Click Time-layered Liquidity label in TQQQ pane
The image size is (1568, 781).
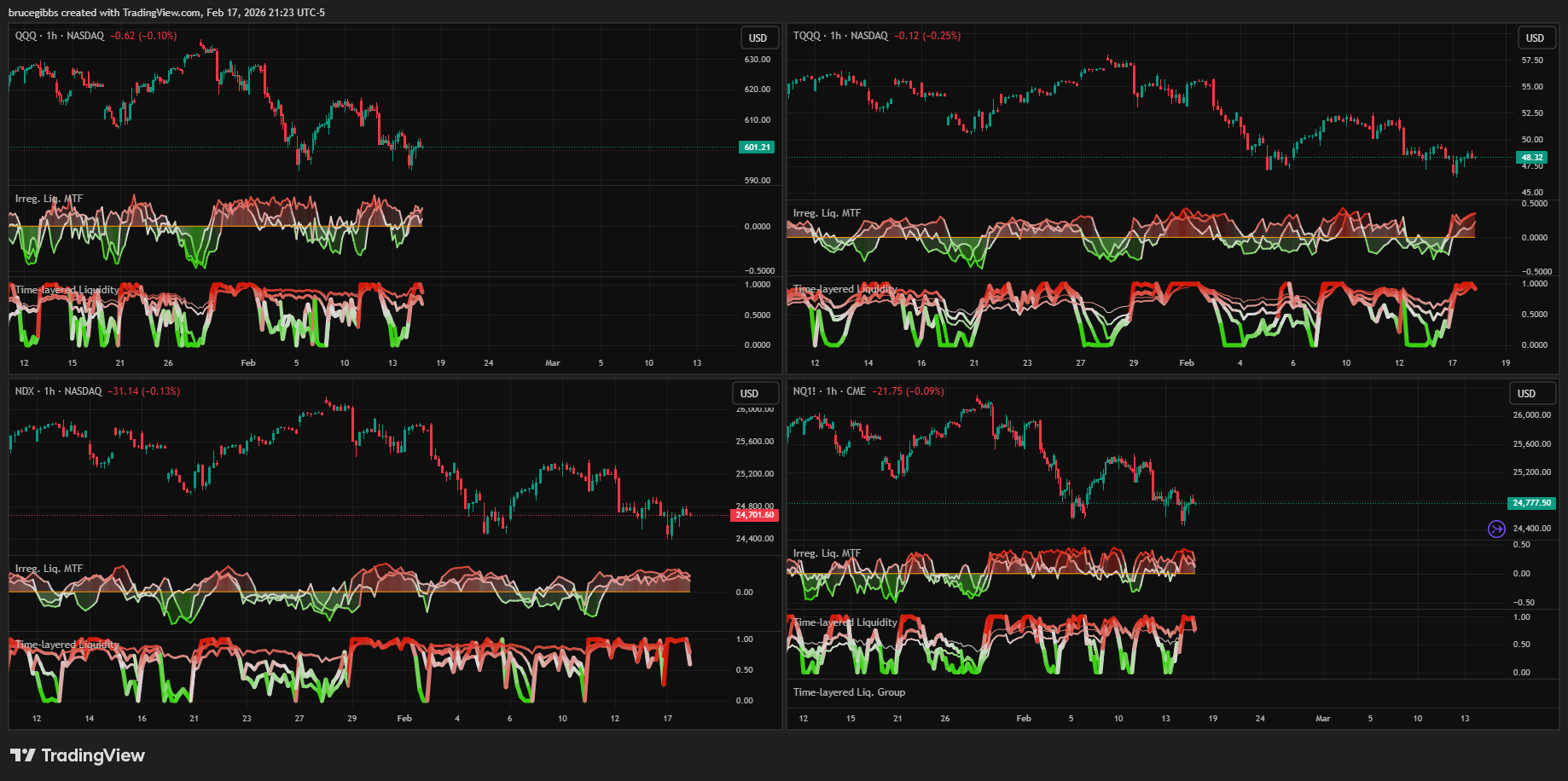coord(845,289)
